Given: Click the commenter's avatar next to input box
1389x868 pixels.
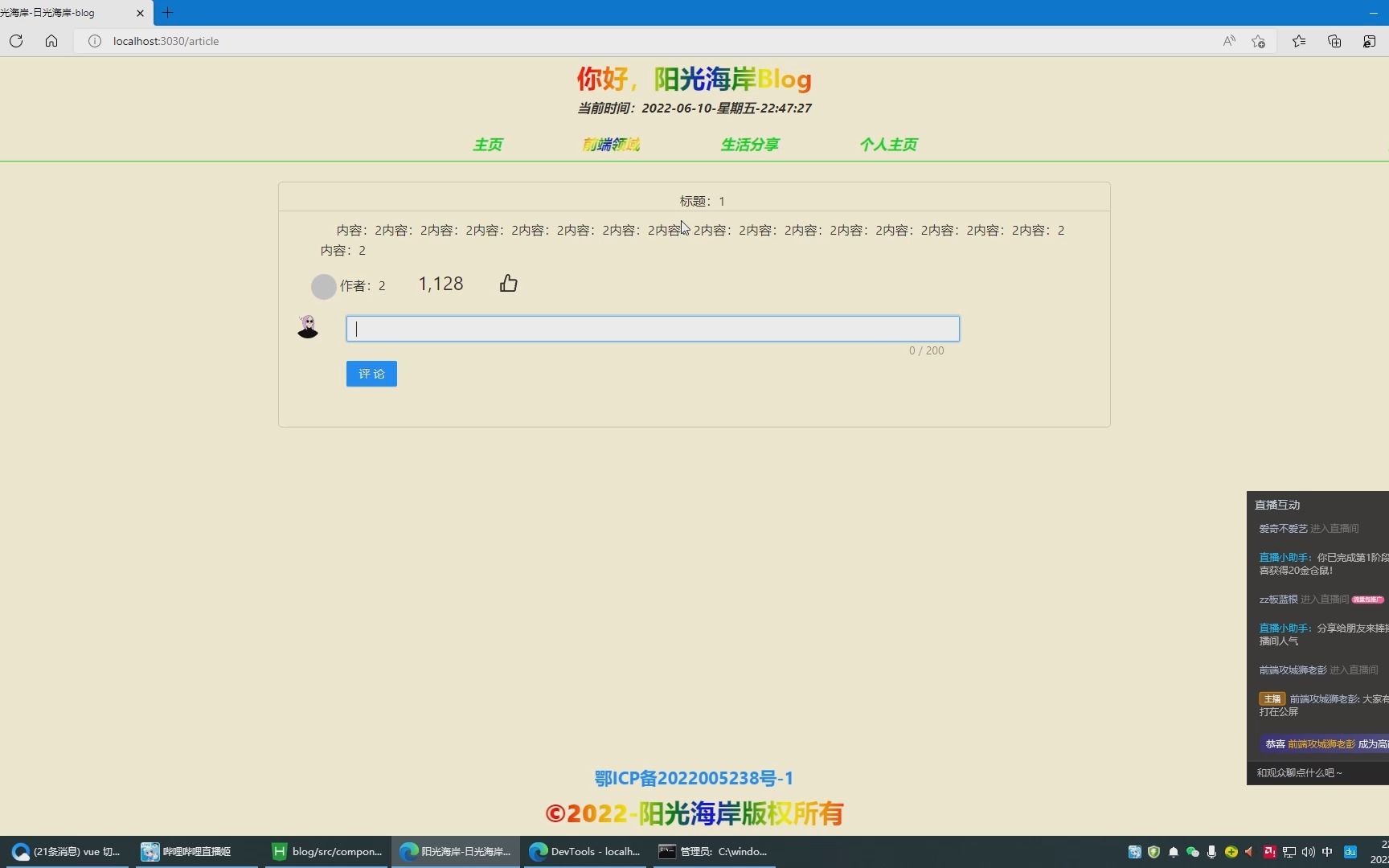Looking at the screenshot, I should coord(308,326).
